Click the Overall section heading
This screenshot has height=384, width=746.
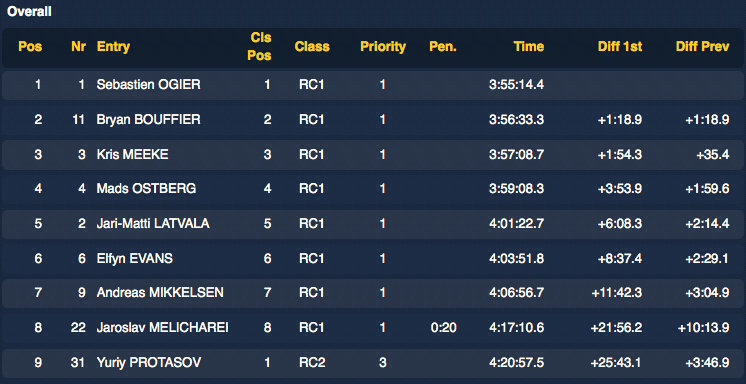(29, 12)
